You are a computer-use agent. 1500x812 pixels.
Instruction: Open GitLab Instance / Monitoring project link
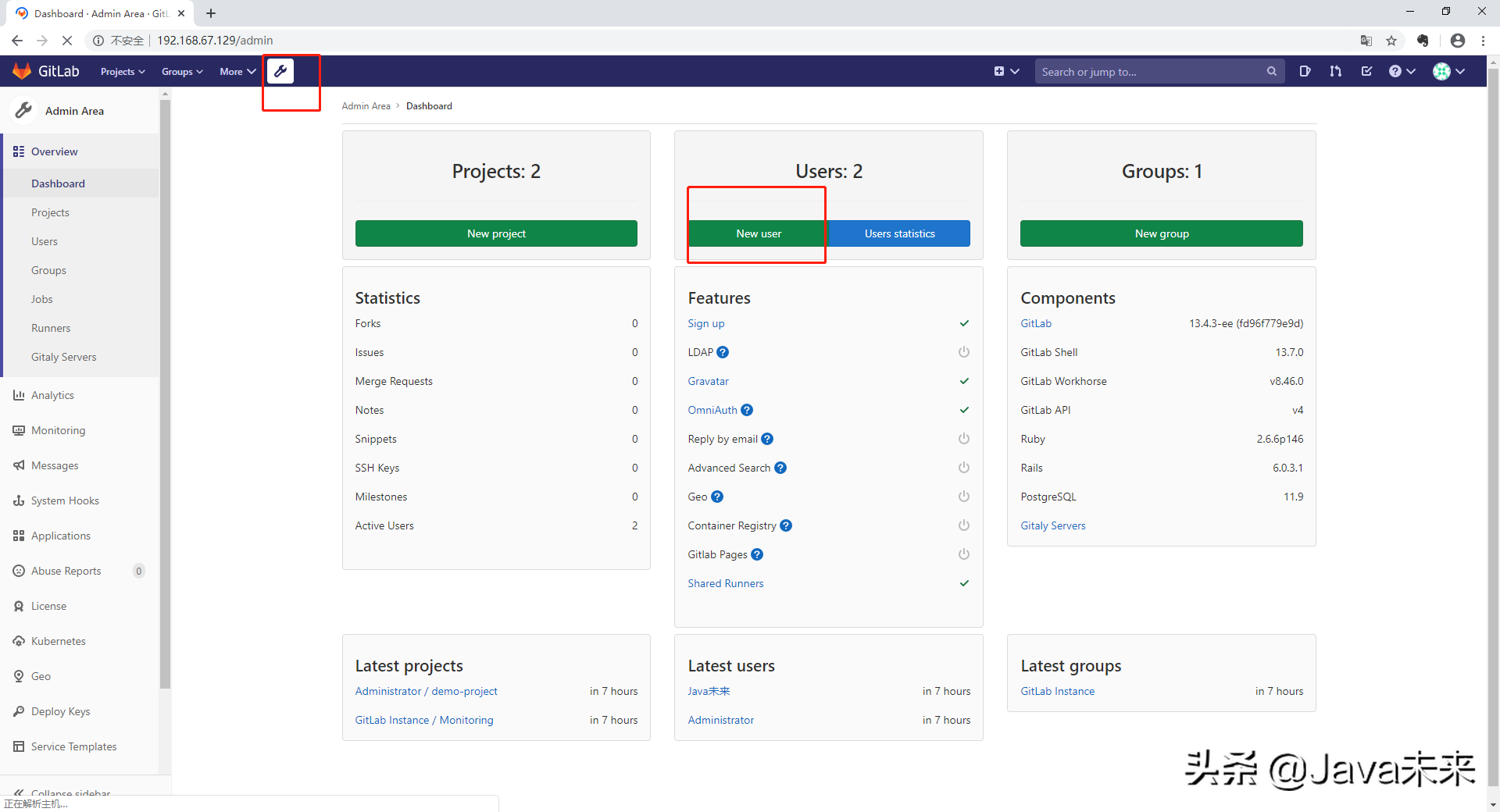(424, 720)
